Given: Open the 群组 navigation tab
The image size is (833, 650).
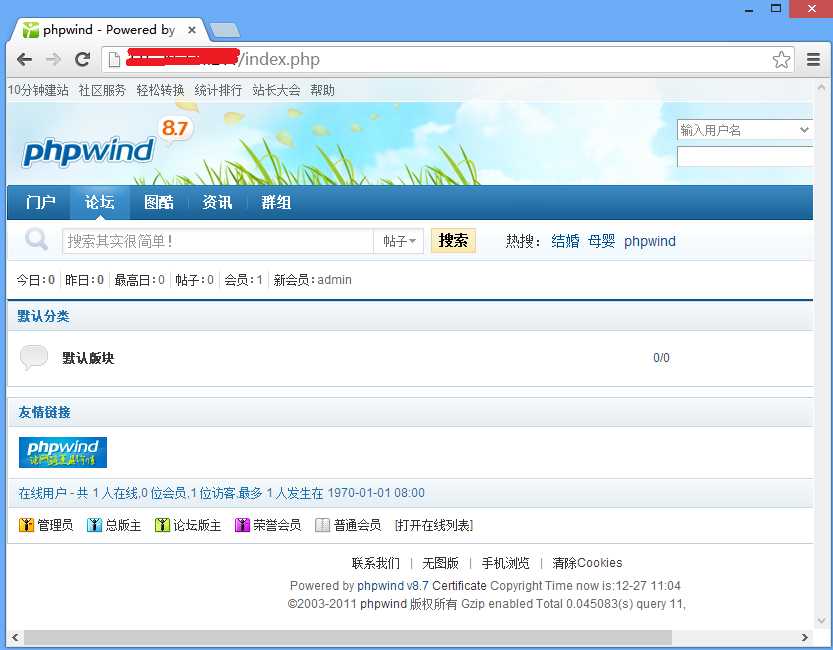Looking at the screenshot, I should [x=276, y=202].
